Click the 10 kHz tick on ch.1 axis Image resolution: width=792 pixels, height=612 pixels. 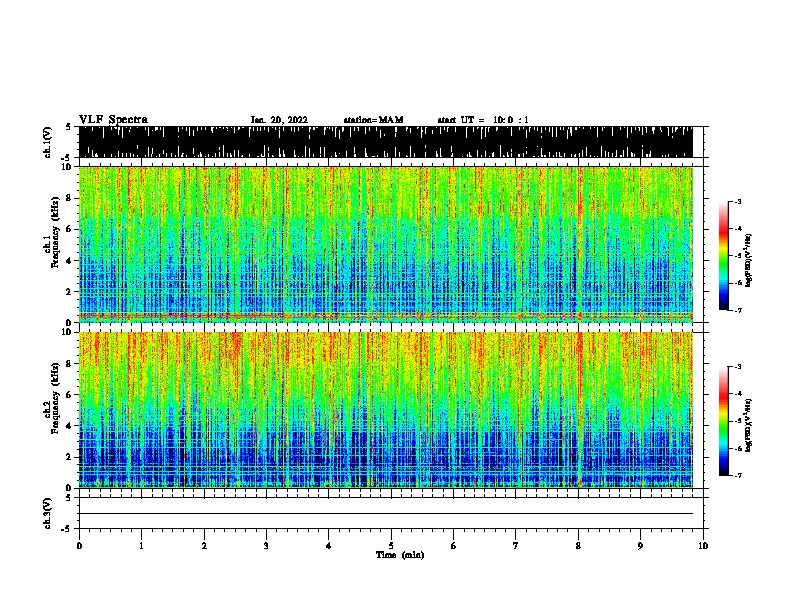point(67,167)
